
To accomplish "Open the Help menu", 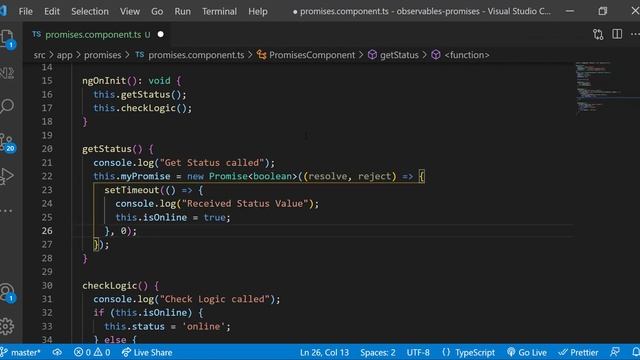I will [258, 11].
